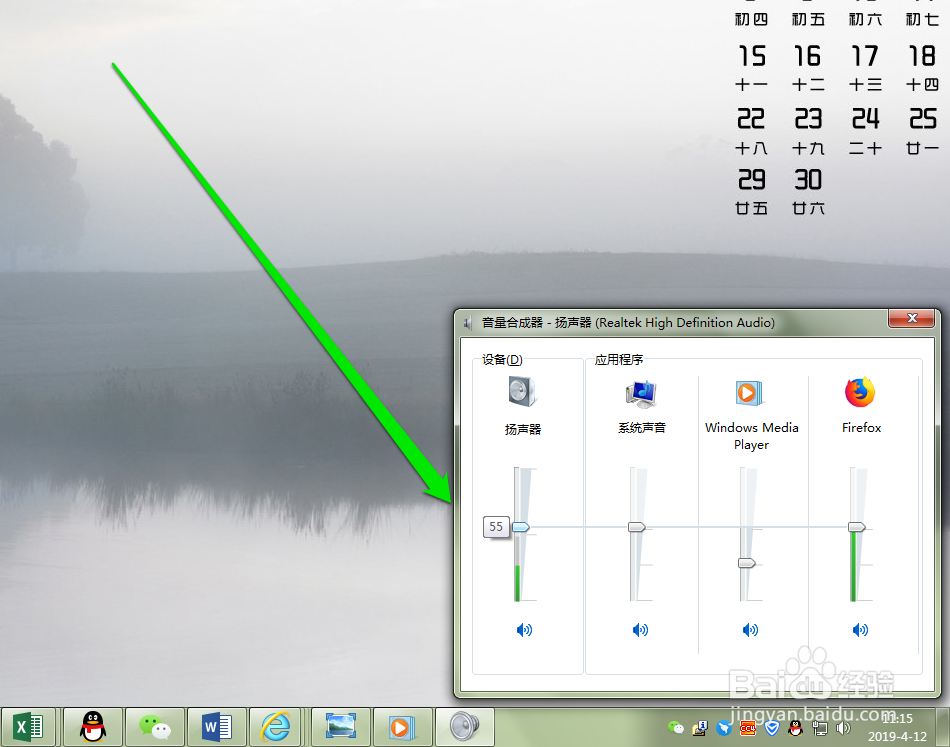
Task: Mute the 扬声器 speaker device
Action: [524, 630]
